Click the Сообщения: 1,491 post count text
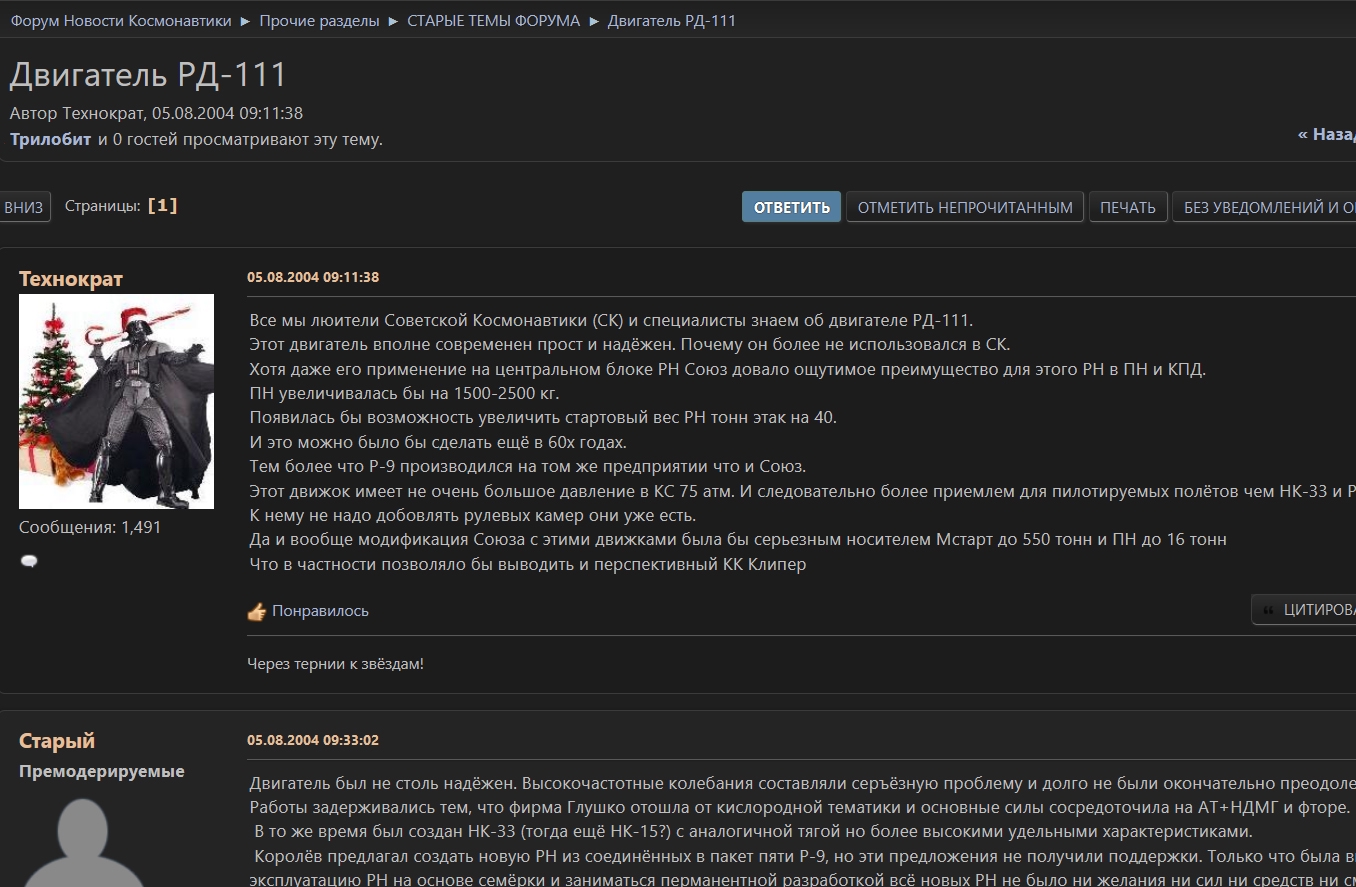The image size is (1356, 887). 90,527
